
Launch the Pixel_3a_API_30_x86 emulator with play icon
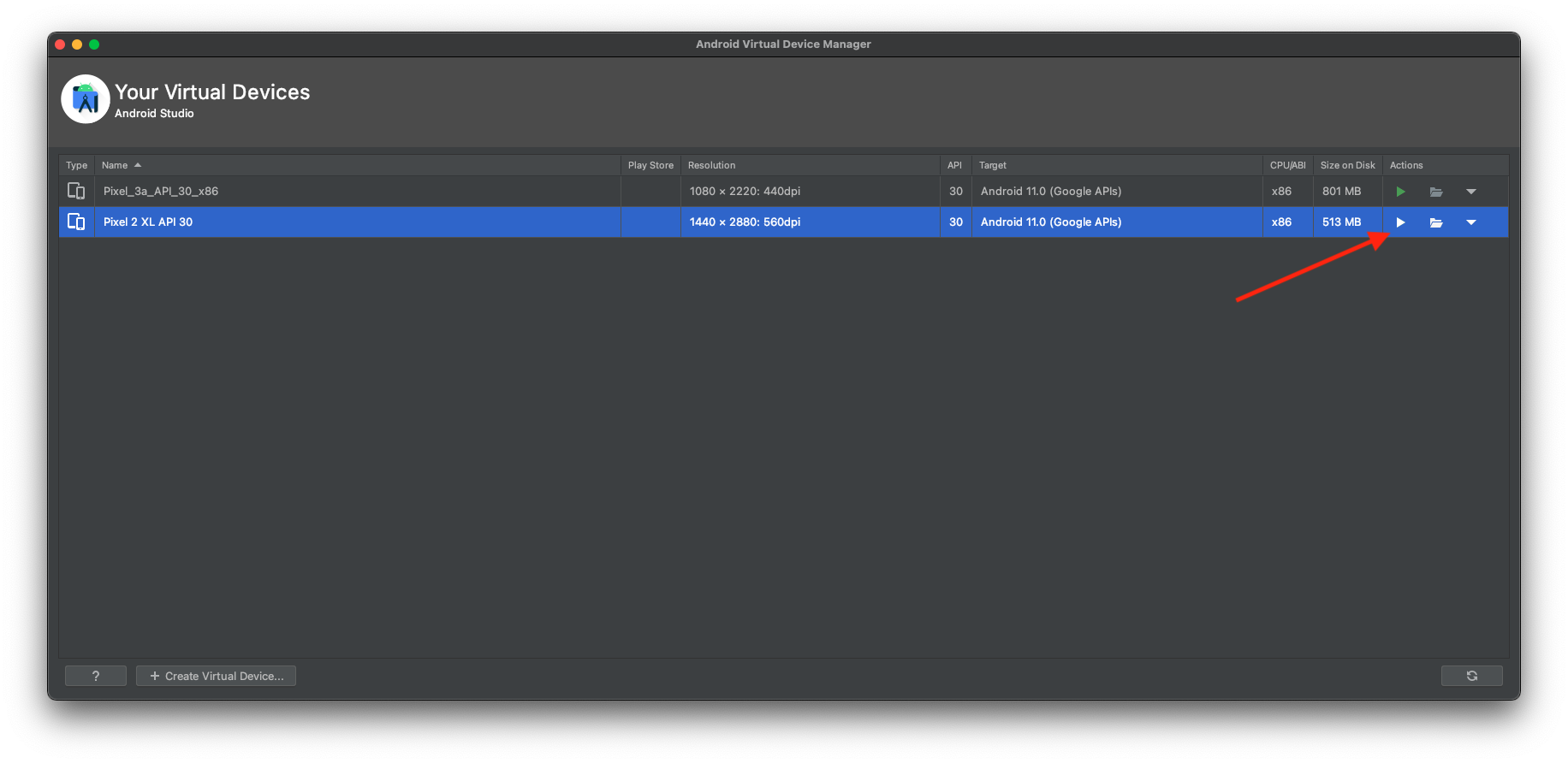1400,192
